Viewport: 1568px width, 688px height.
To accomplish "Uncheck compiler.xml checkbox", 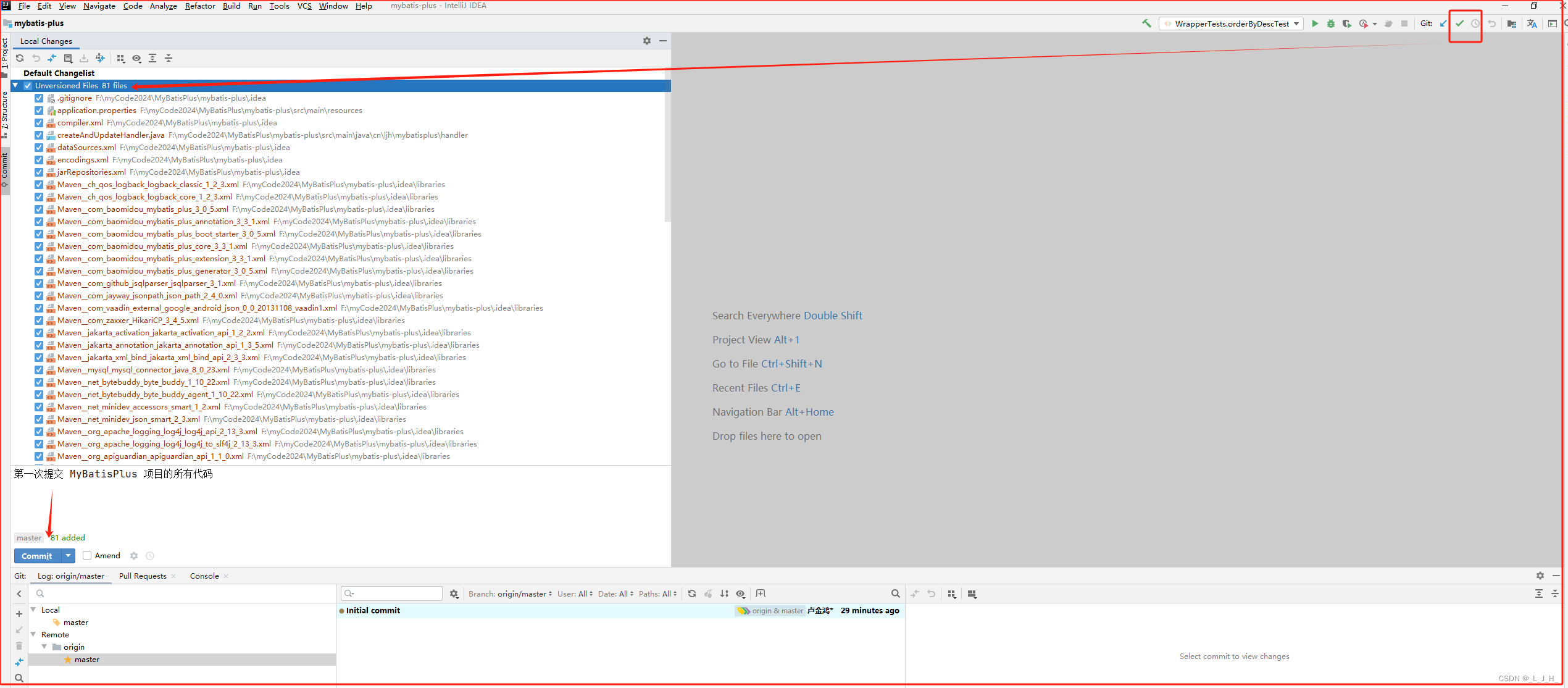I will tap(39, 123).
